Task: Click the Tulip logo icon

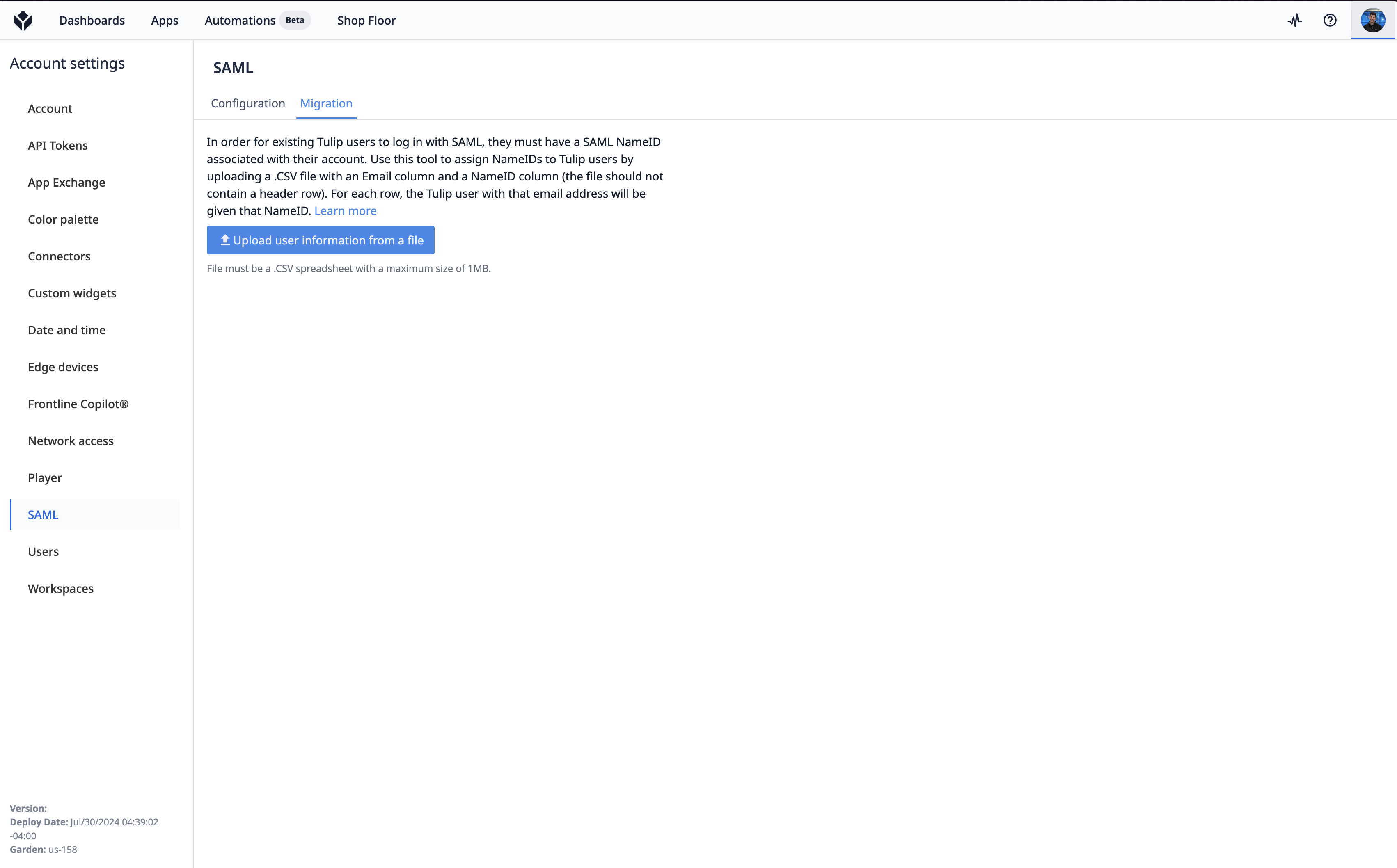Action: (23, 20)
